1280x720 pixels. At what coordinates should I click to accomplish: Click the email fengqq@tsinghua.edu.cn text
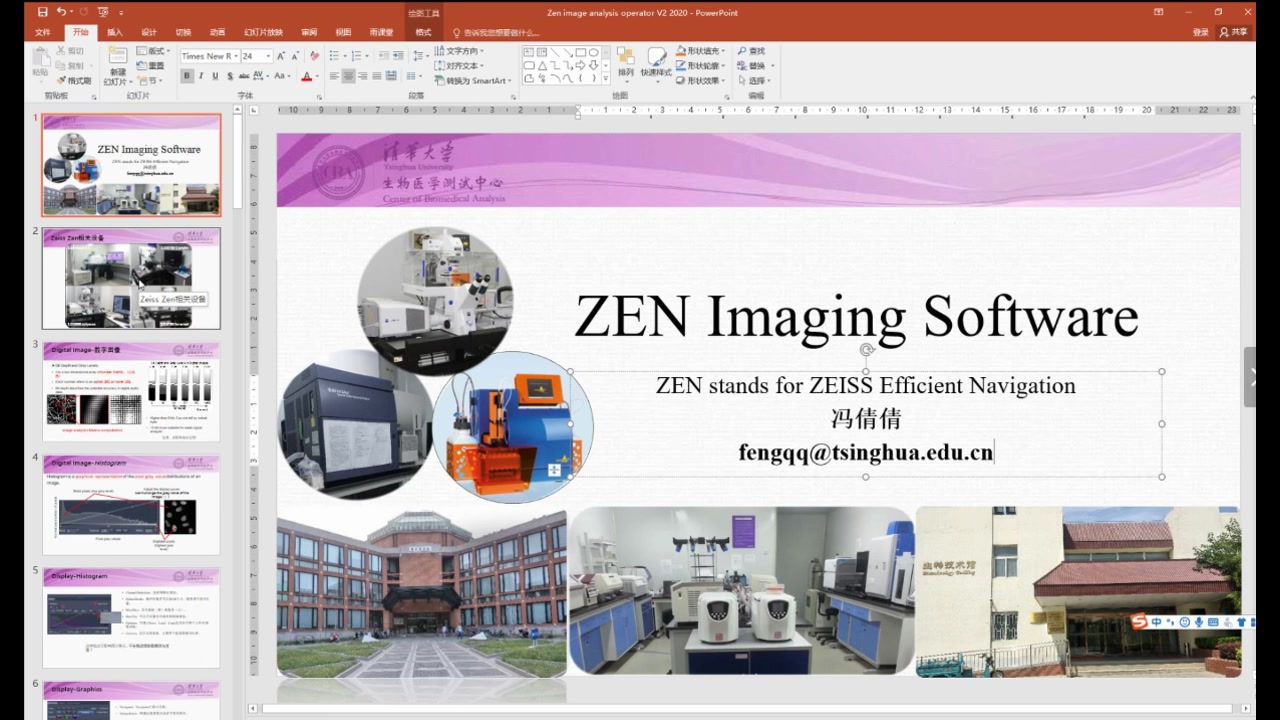866,452
